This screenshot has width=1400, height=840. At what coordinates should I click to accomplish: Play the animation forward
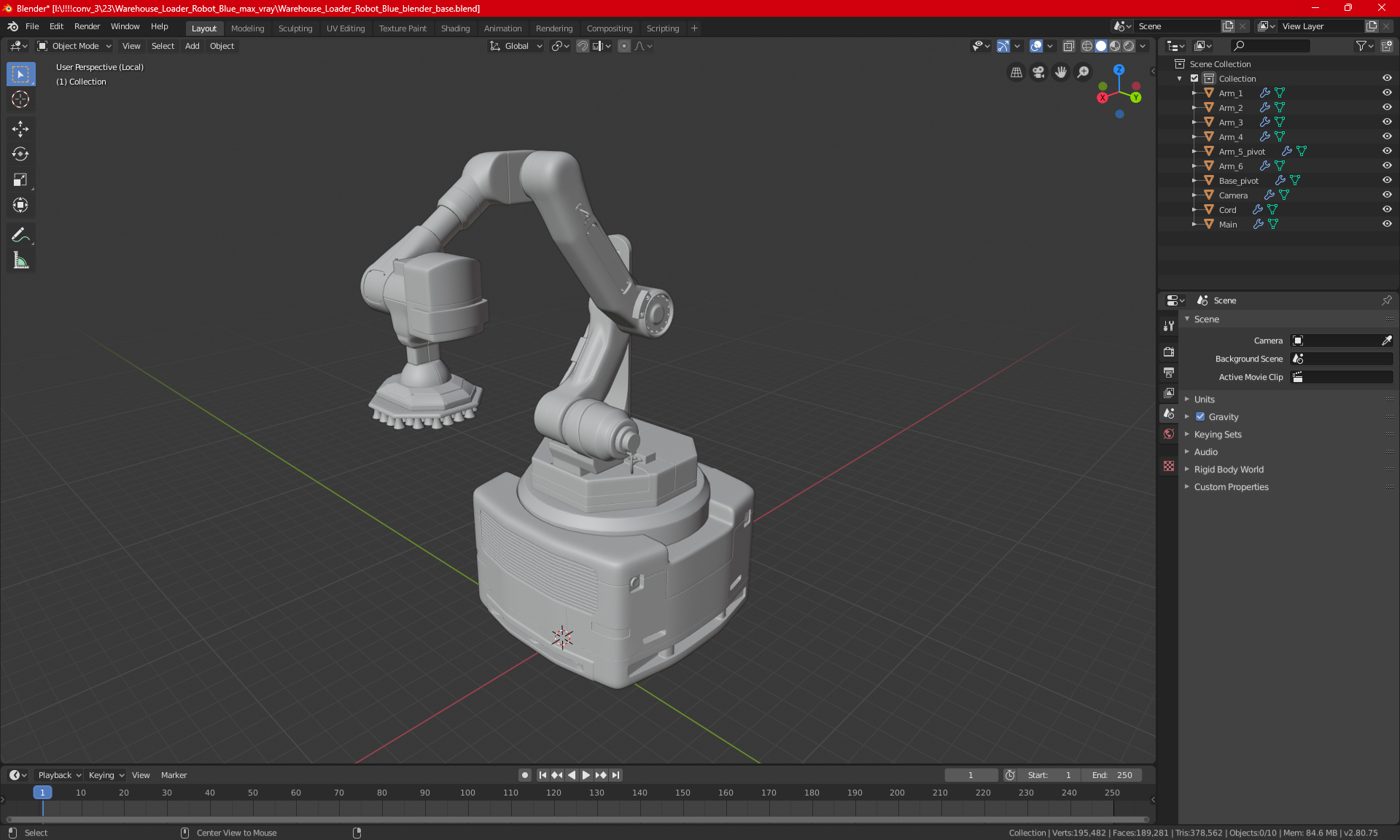click(586, 775)
